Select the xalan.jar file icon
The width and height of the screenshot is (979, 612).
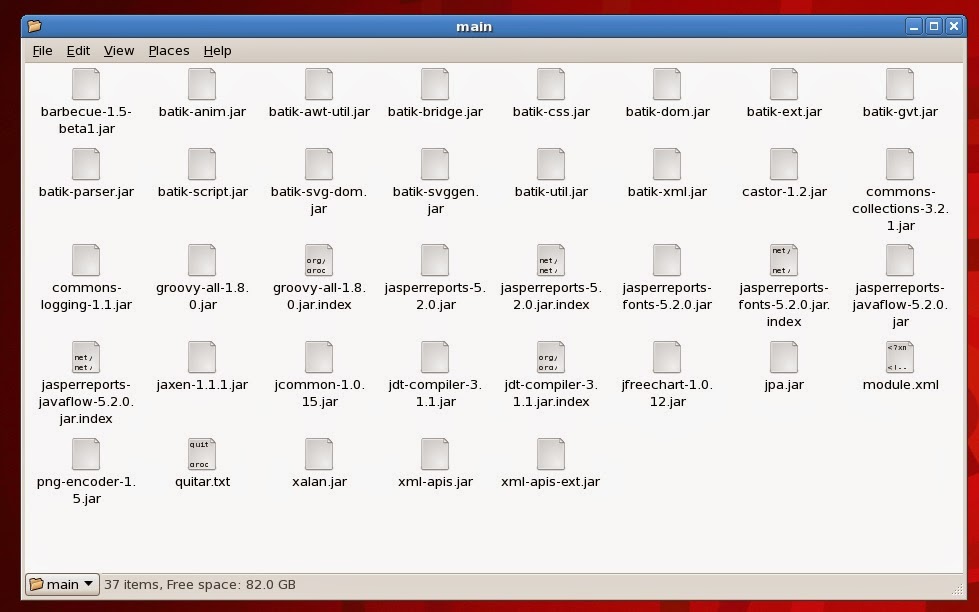click(319, 454)
